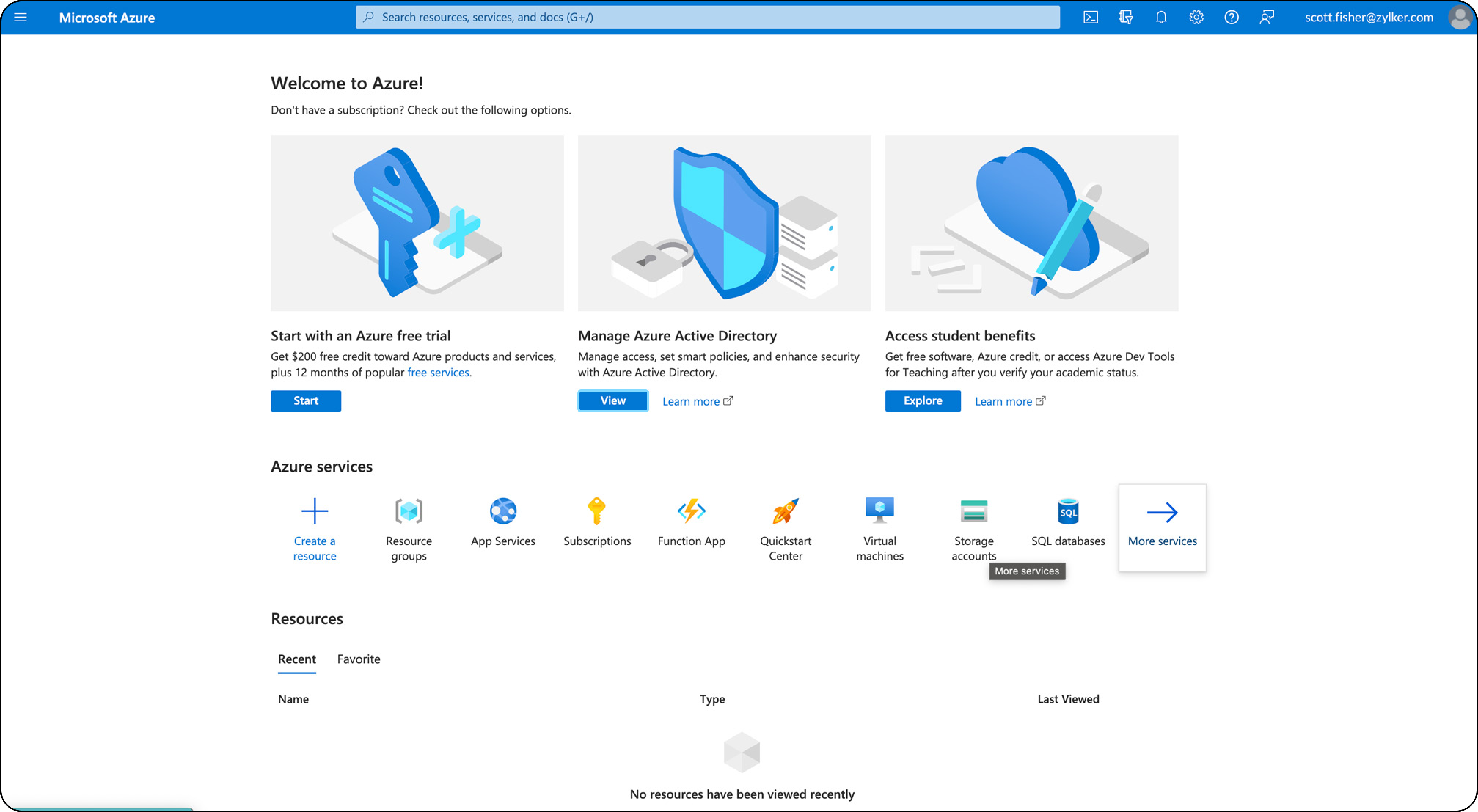Click the scott.fisher@zylker.com account name
The width and height of the screenshot is (1478, 812).
click(1368, 17)
